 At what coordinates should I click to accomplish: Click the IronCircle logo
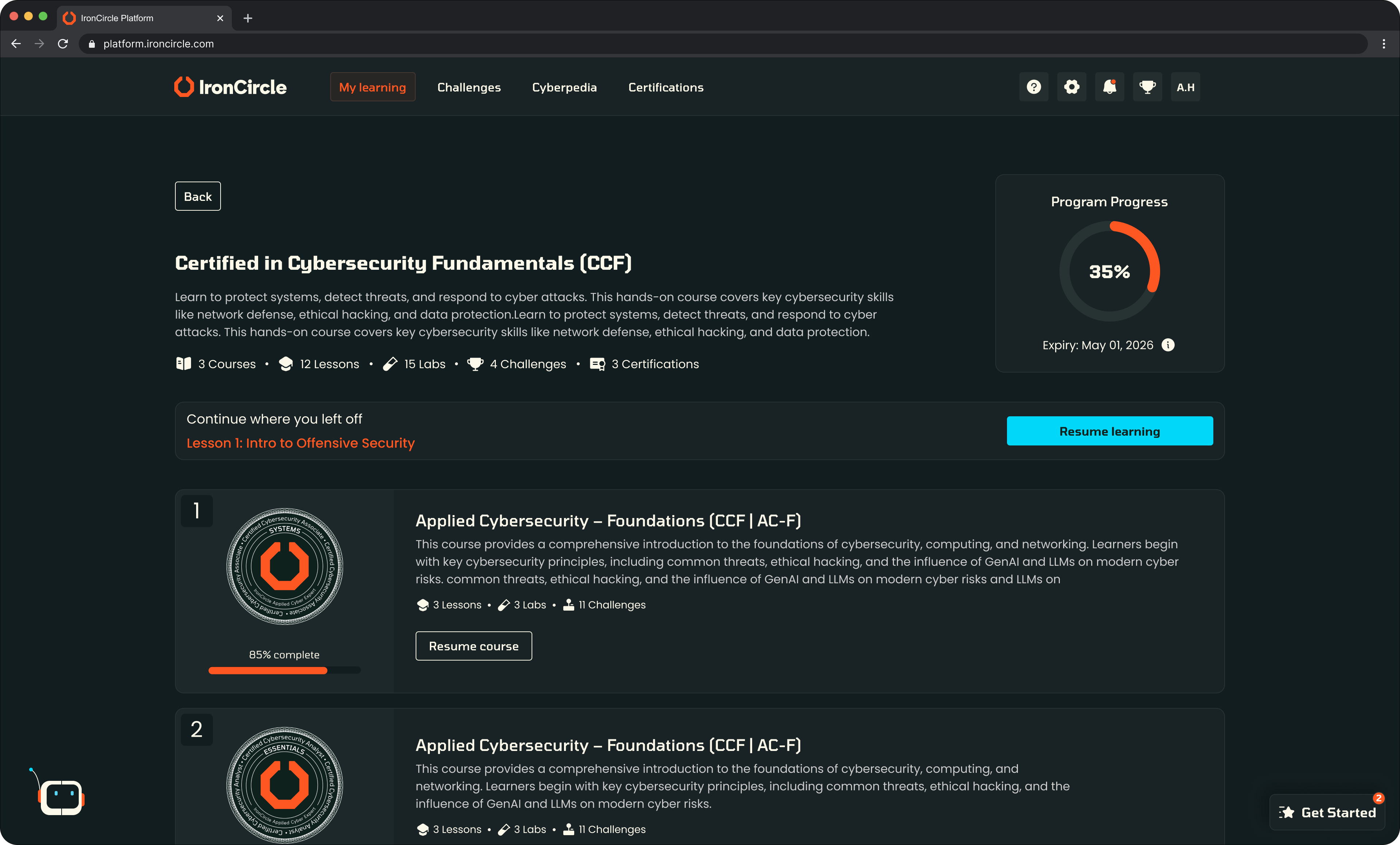(x=230, y=87)
